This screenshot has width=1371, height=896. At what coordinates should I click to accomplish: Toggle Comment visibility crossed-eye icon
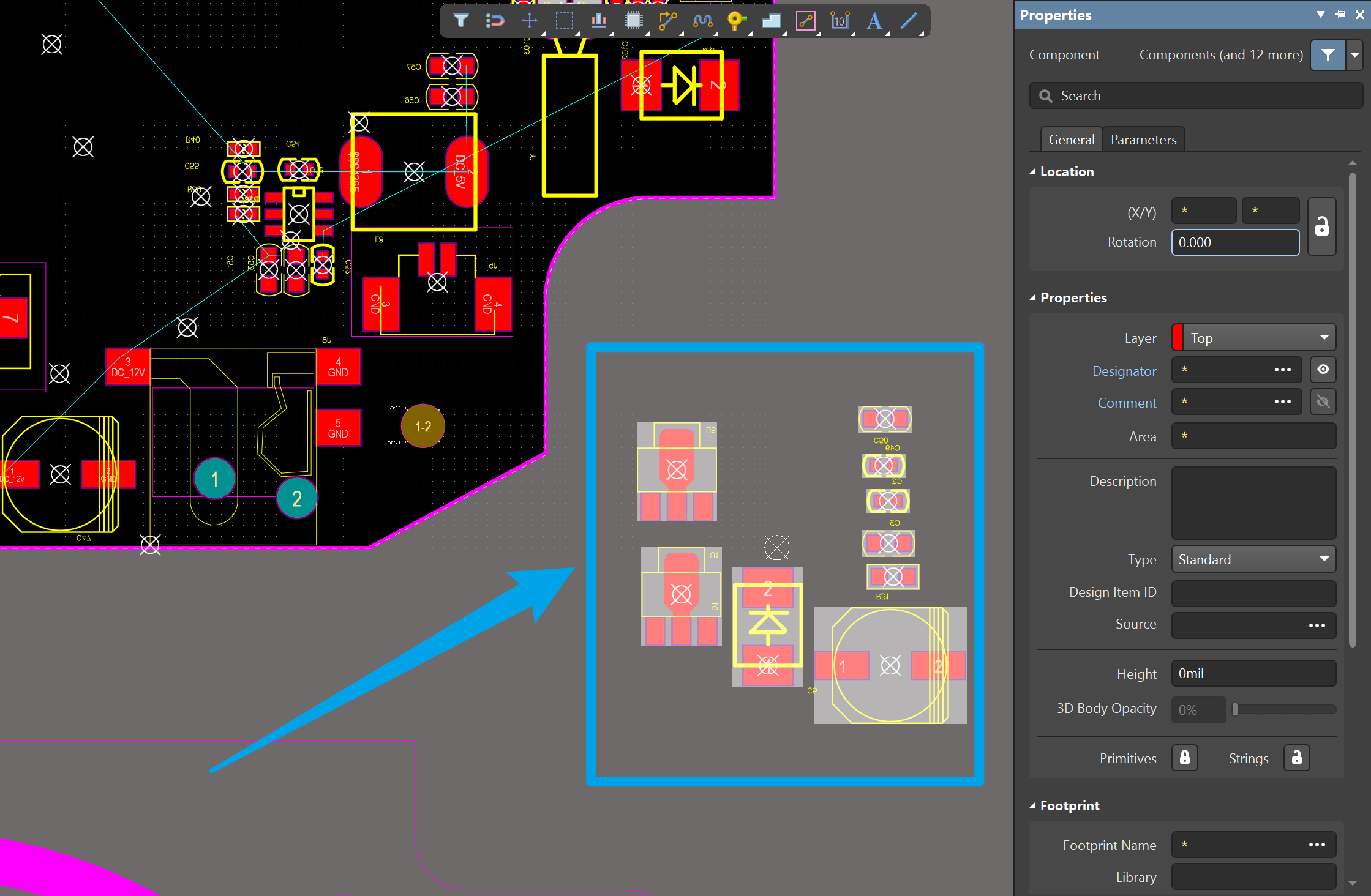click(1323, 402)
